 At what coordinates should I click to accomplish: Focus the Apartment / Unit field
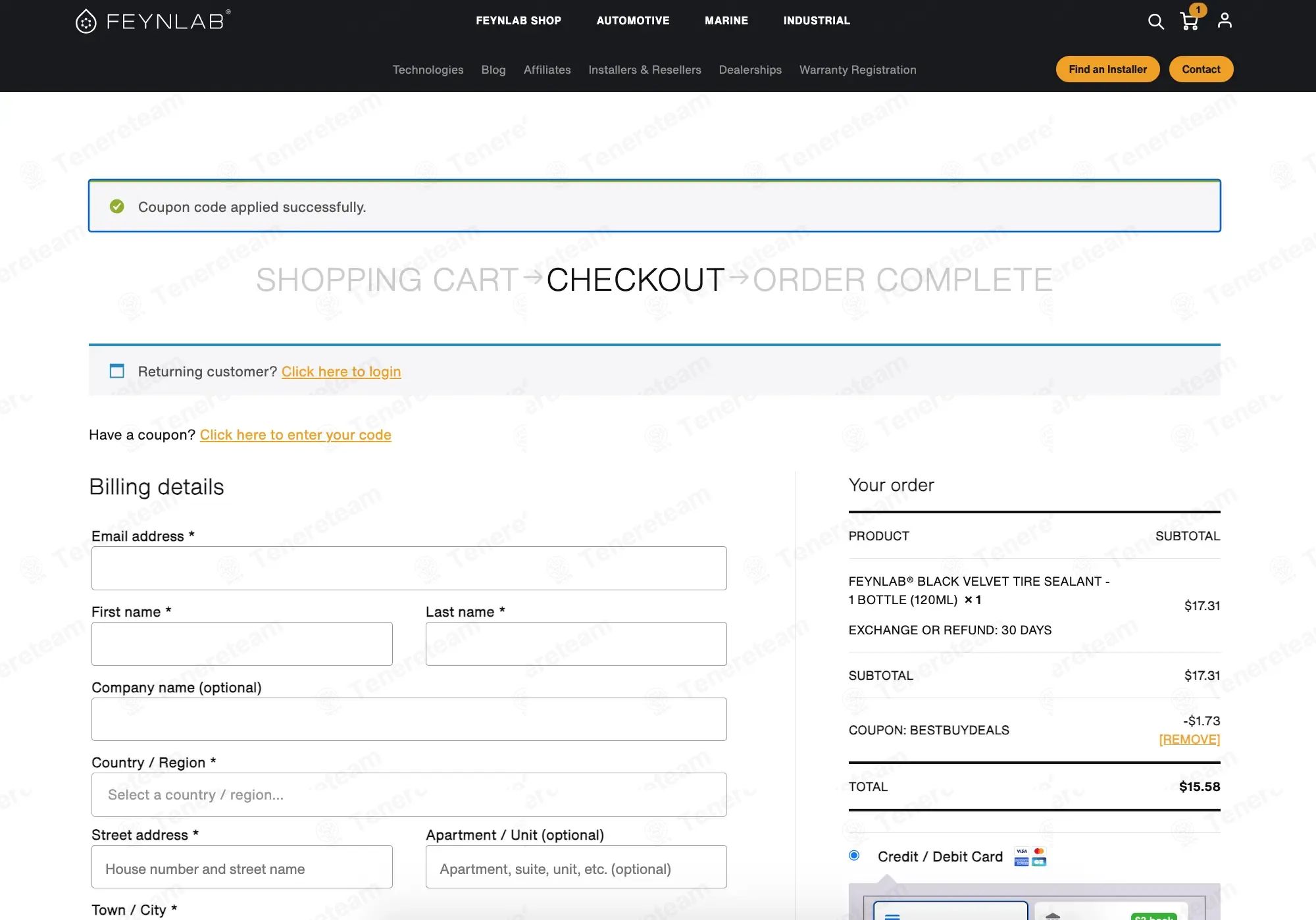pos(576,867)
